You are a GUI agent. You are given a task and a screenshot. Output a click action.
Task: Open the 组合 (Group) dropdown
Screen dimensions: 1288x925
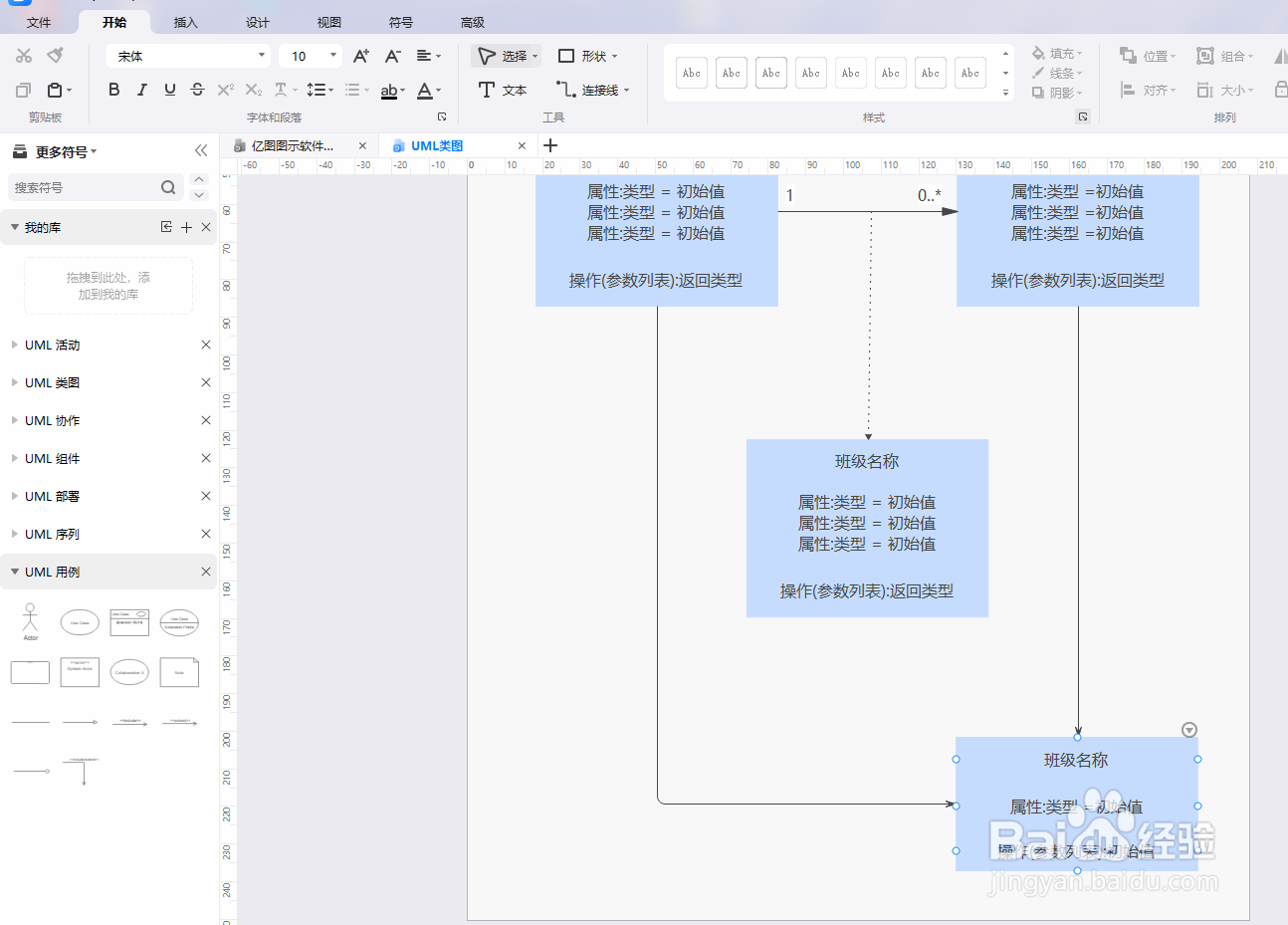pyautogui.click(x=1225, y=56)
